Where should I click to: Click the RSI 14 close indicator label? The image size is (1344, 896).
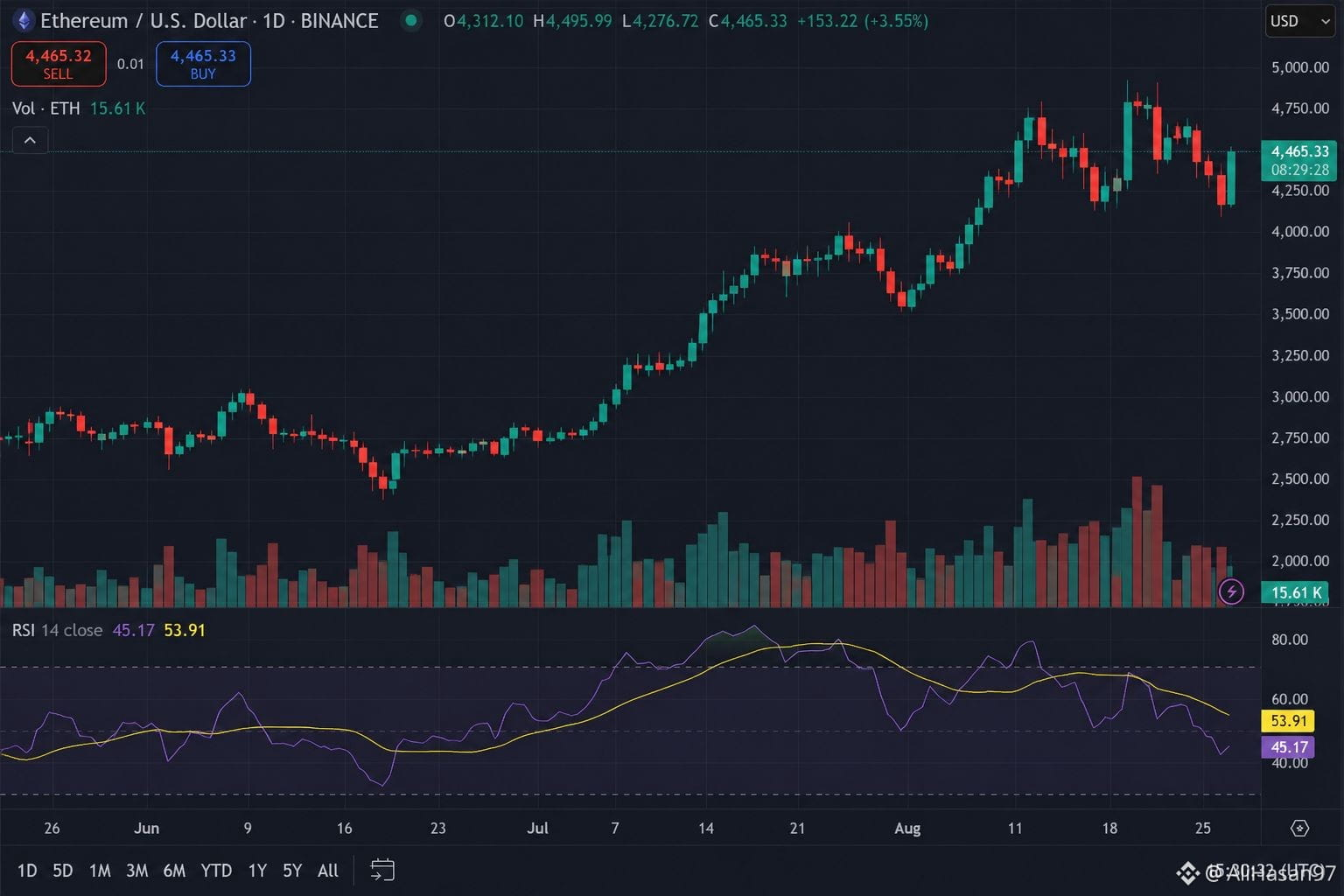(57, 630)
